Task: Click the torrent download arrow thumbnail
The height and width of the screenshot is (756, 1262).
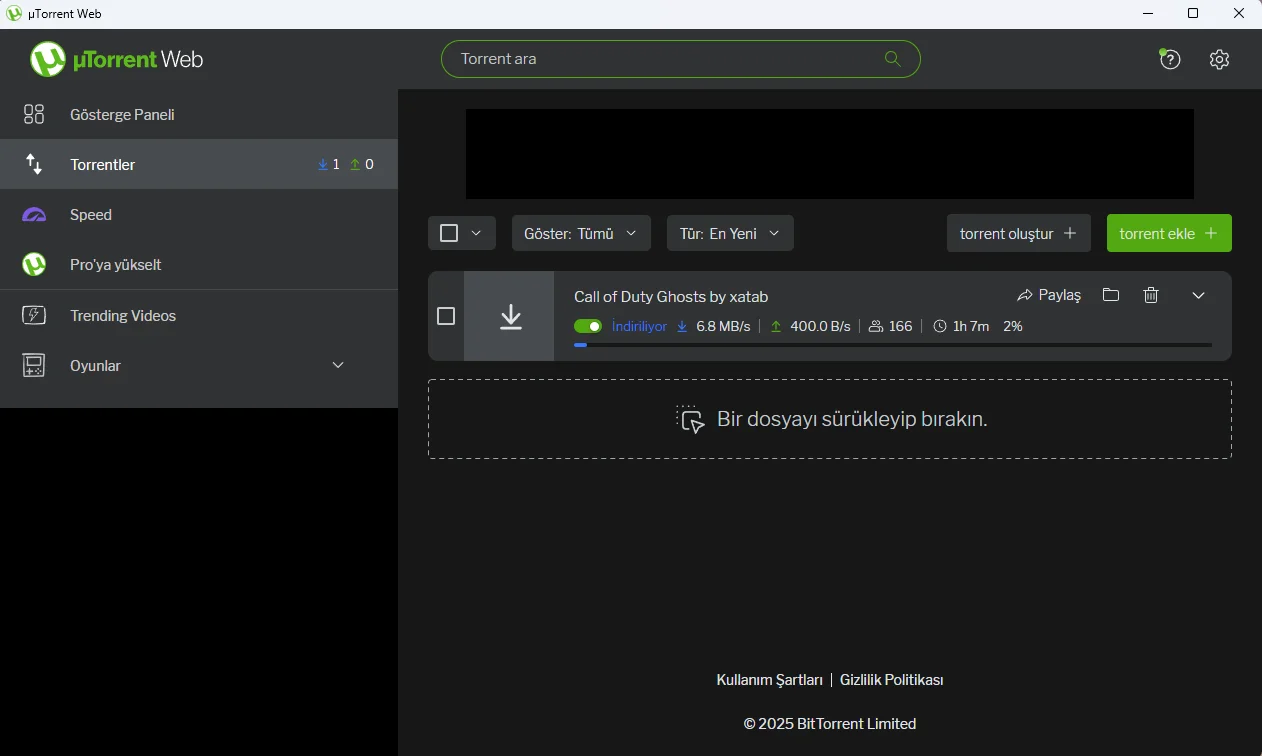Action: pos(509,316)
